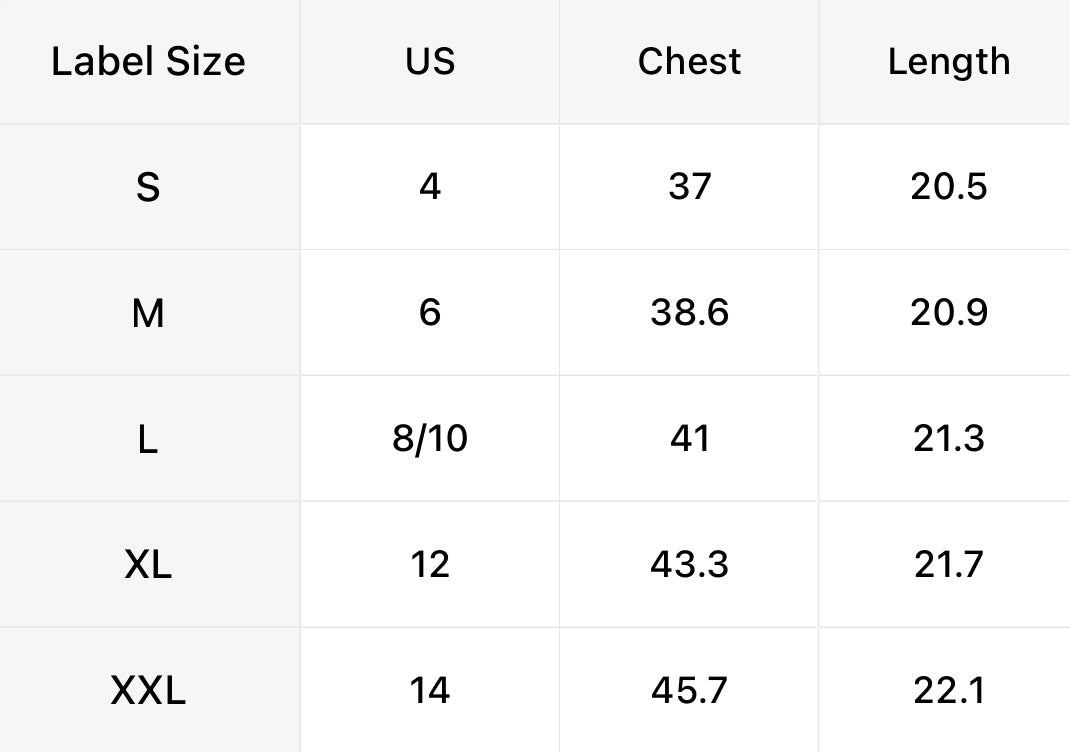Click the length value 21.7
The image size is (1070, 752).
(949, 565)
